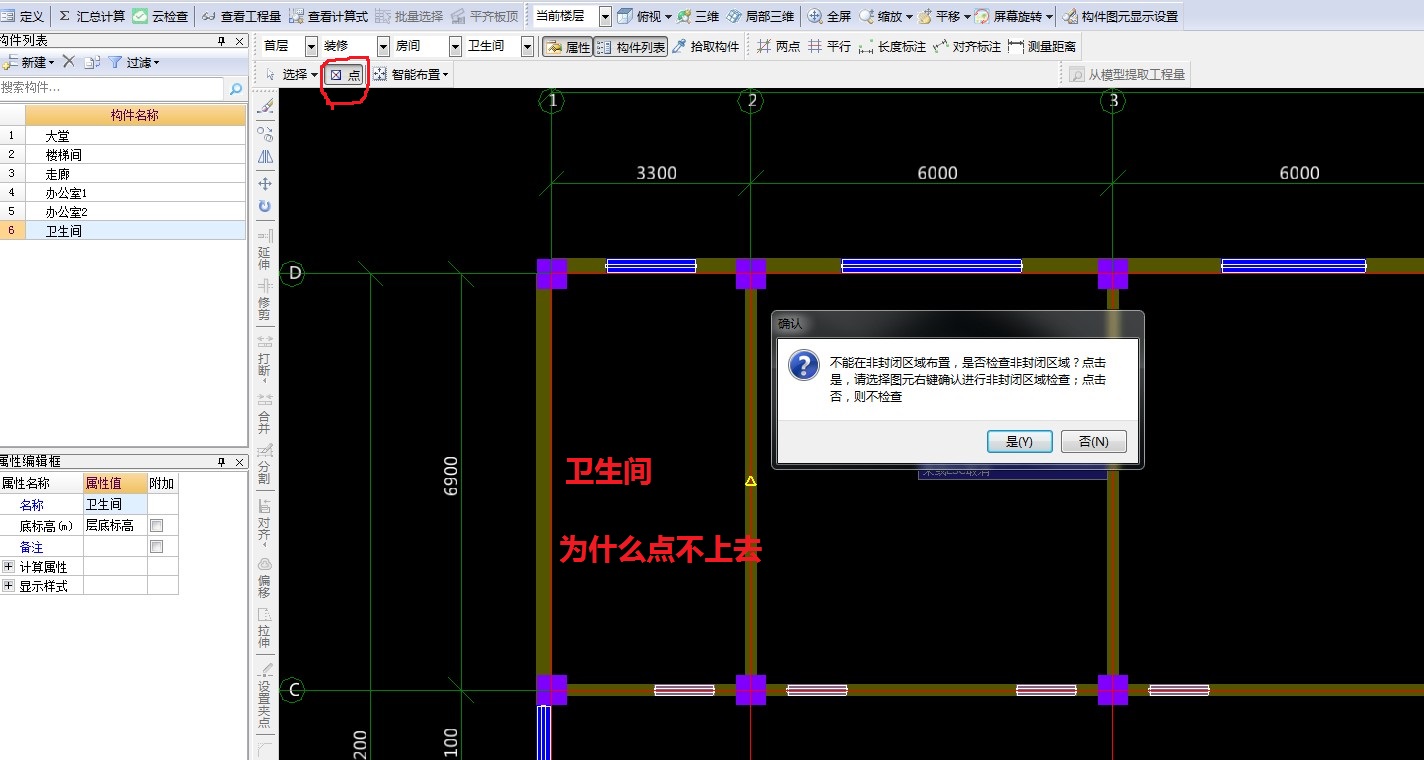Click the 搜索构件 search input field
This screenshot has width=1424, height=760.
[112, 89]
